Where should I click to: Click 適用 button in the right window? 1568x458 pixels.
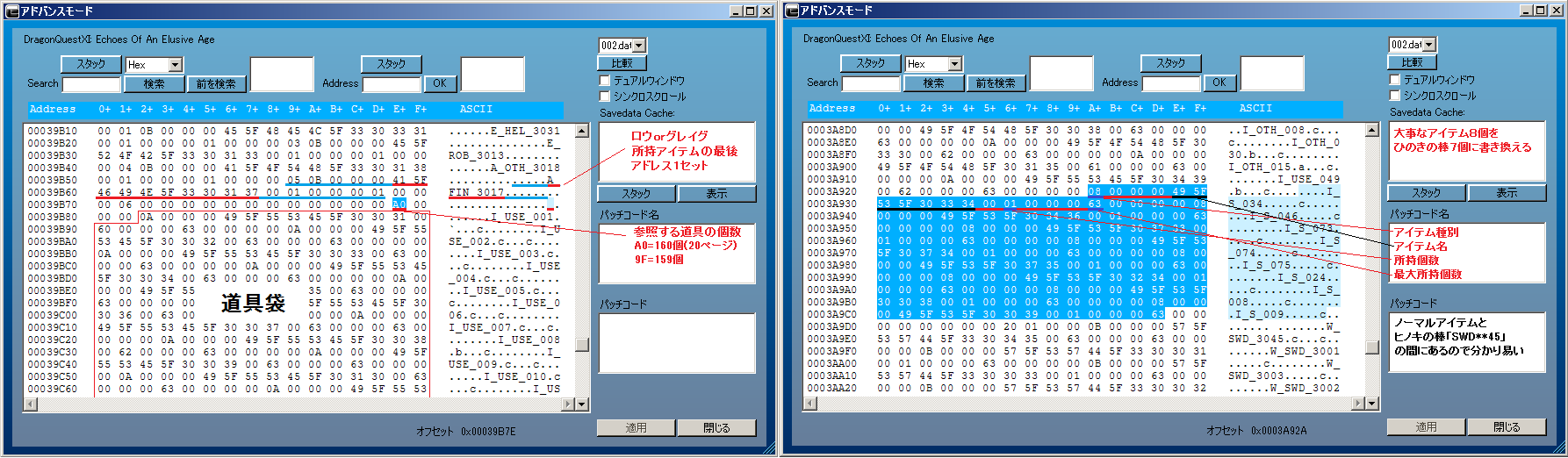pyautogui.click(x=1426, y=427)
